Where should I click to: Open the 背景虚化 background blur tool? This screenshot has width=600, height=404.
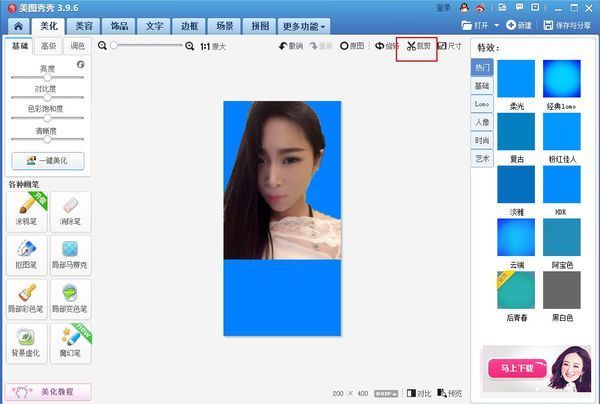27,341
